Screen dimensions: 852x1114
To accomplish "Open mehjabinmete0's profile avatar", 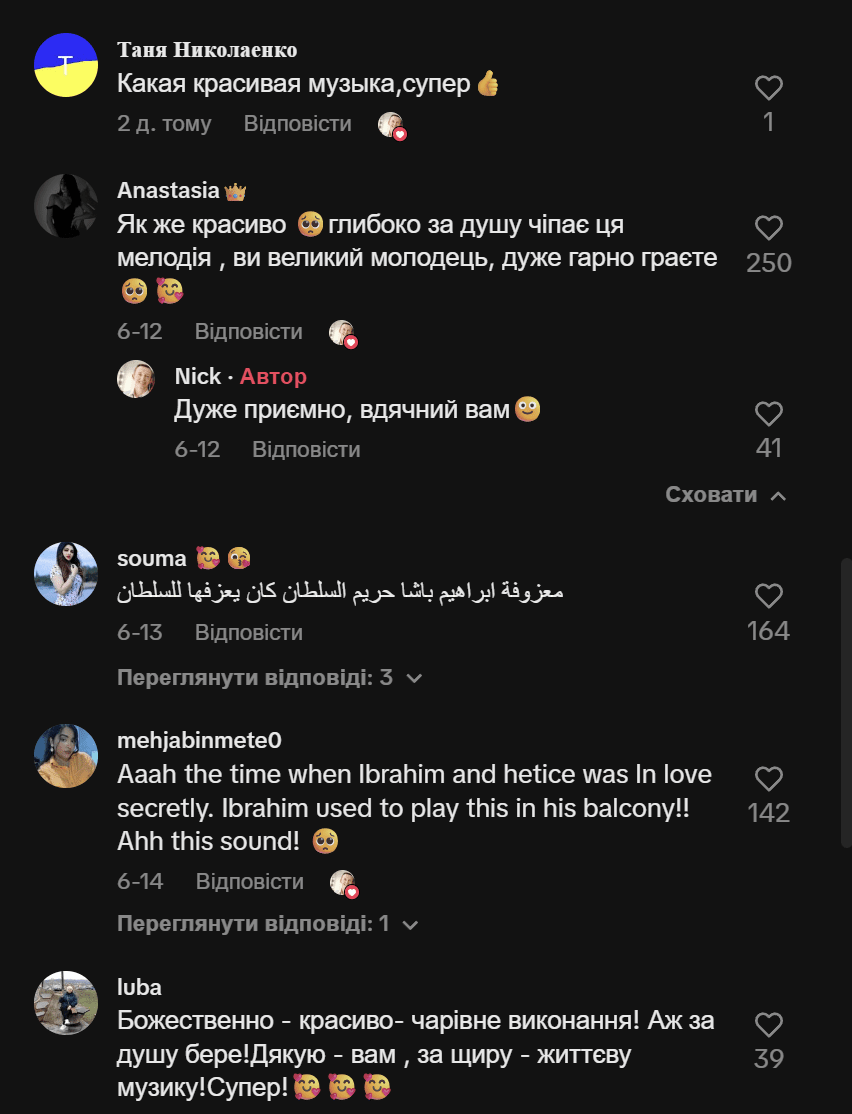I will 66,756.
